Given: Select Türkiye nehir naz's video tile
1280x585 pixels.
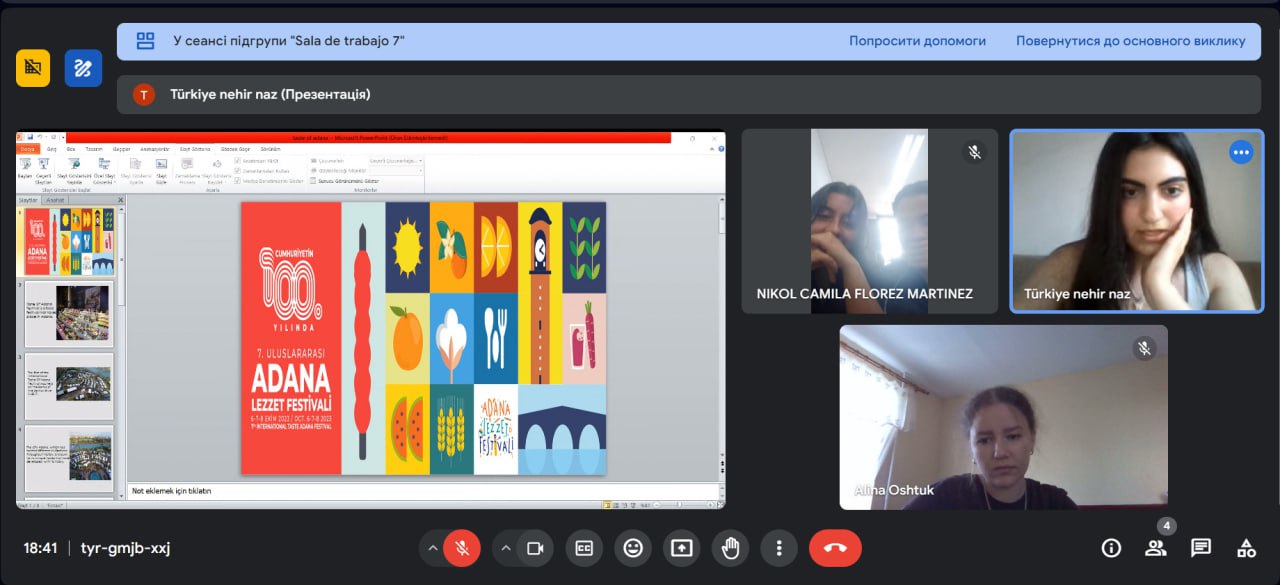Looking at the screenshot, I should pyautogui.click(x=1136, y=221).
